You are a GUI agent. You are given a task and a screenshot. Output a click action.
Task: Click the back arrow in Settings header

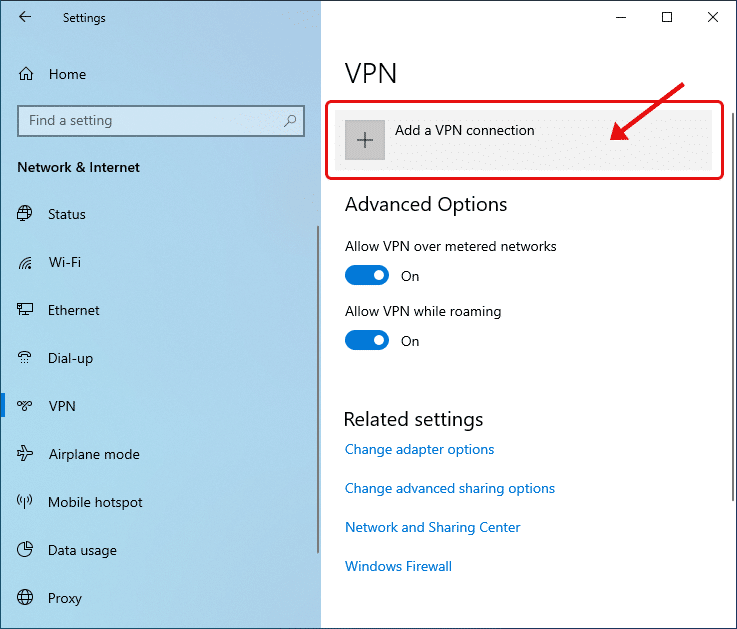25,17
